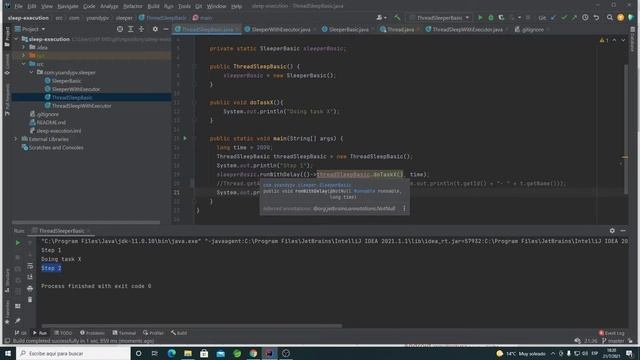Screen dimensions: 640x360
Task: Open the TODO tool window button
Action: tap(63, 333)
